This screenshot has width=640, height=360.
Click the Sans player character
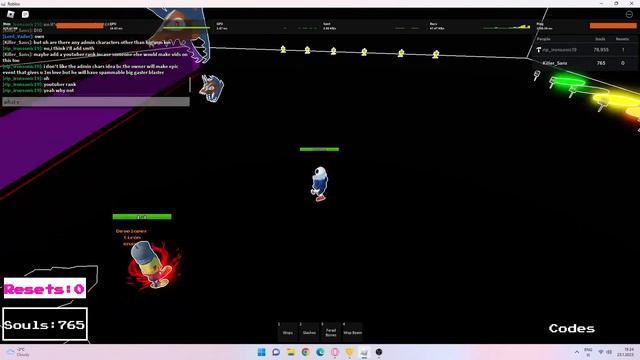[x=320, y=184]
